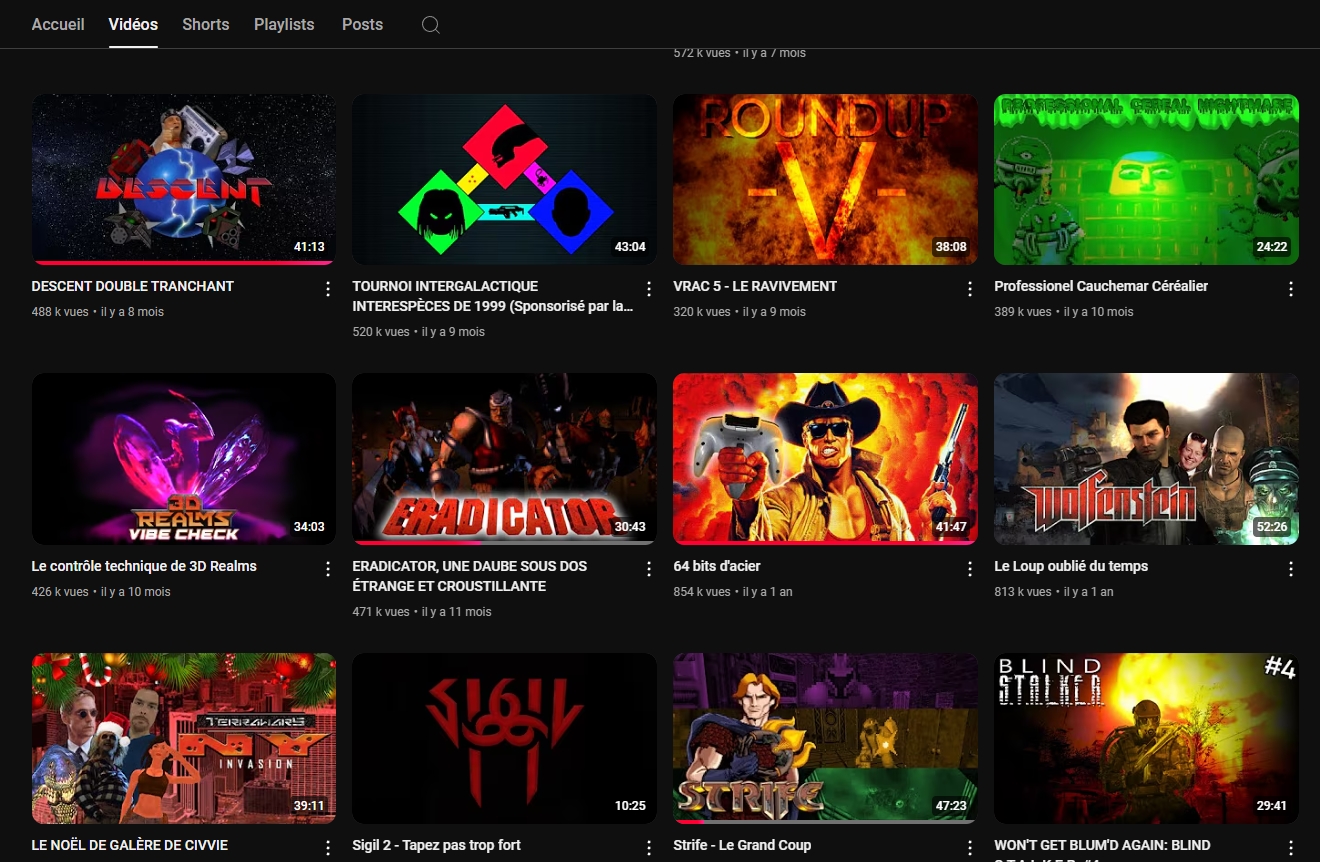Open options menu for DESCENT DOUBLE TRANCHANT

coord(328,289)
